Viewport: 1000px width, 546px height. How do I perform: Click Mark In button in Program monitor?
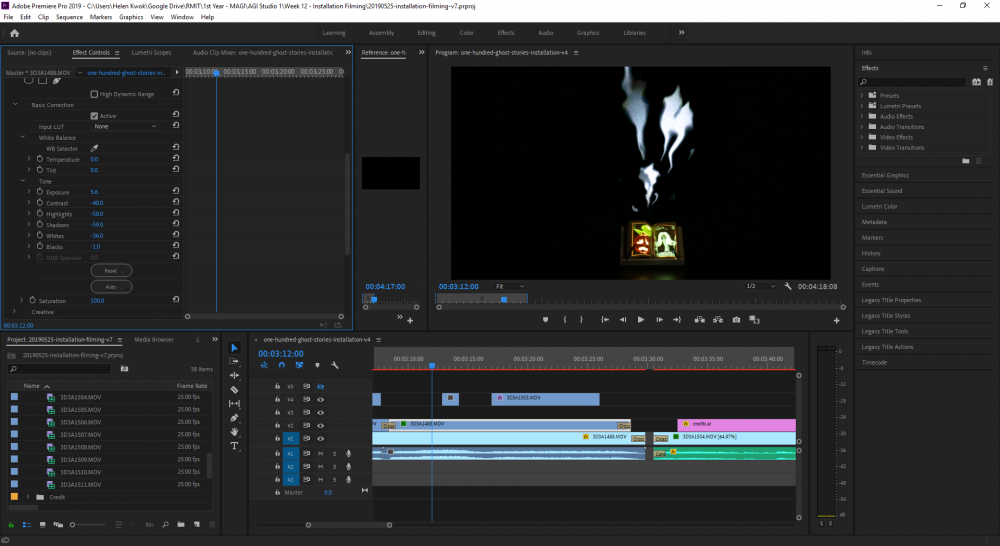[564, 320]
